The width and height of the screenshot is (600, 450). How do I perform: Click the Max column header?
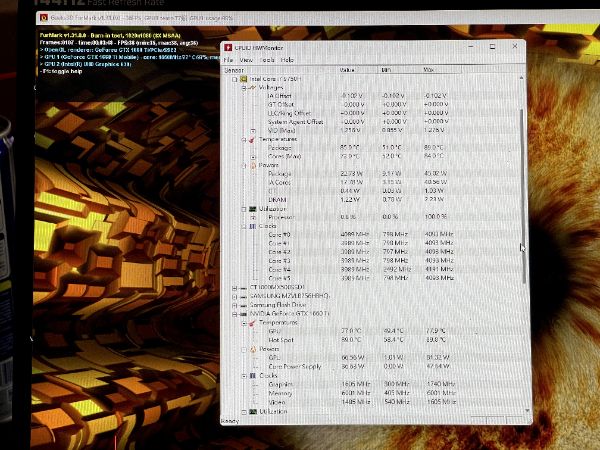point(442,70)
